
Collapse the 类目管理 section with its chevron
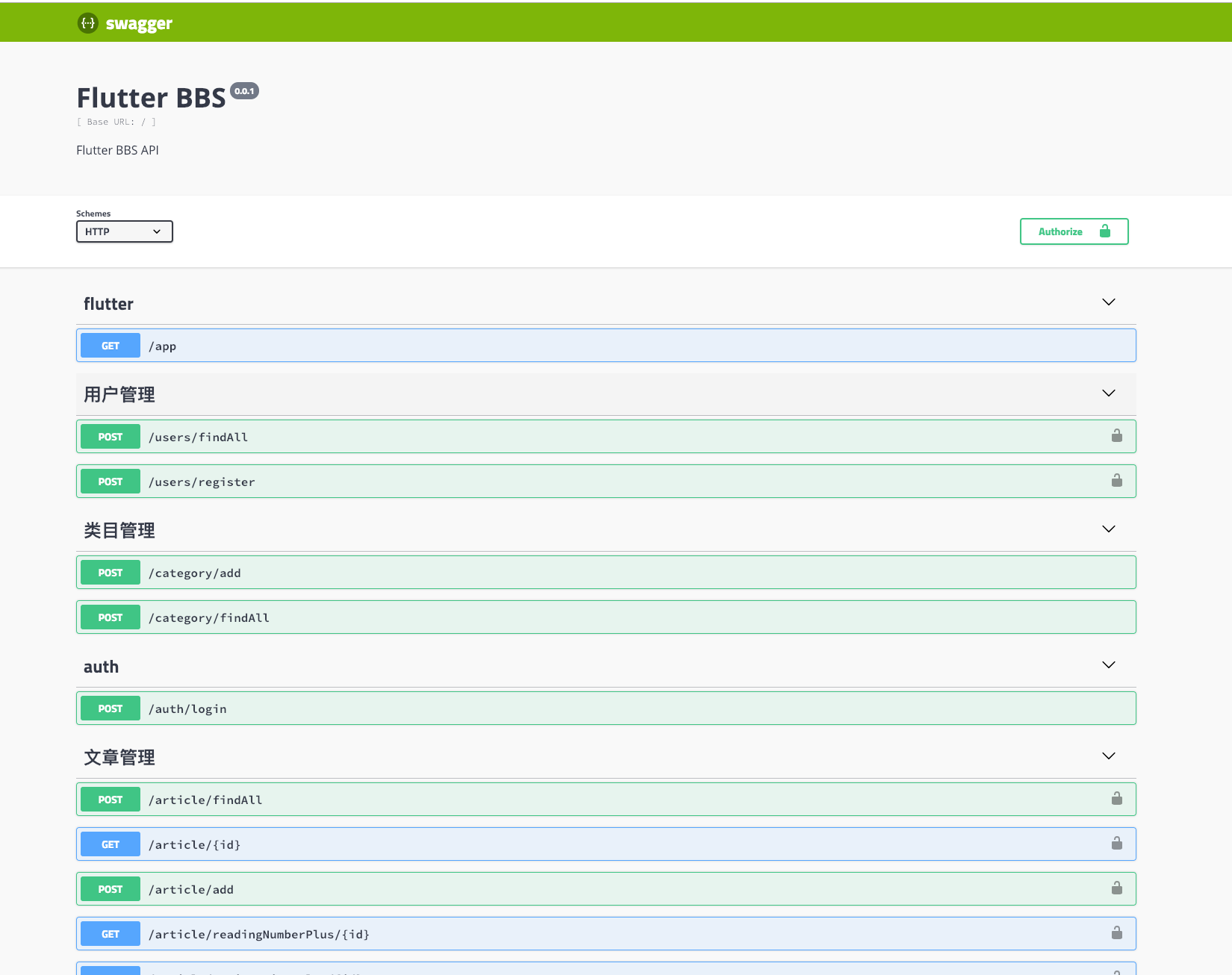1109,529
